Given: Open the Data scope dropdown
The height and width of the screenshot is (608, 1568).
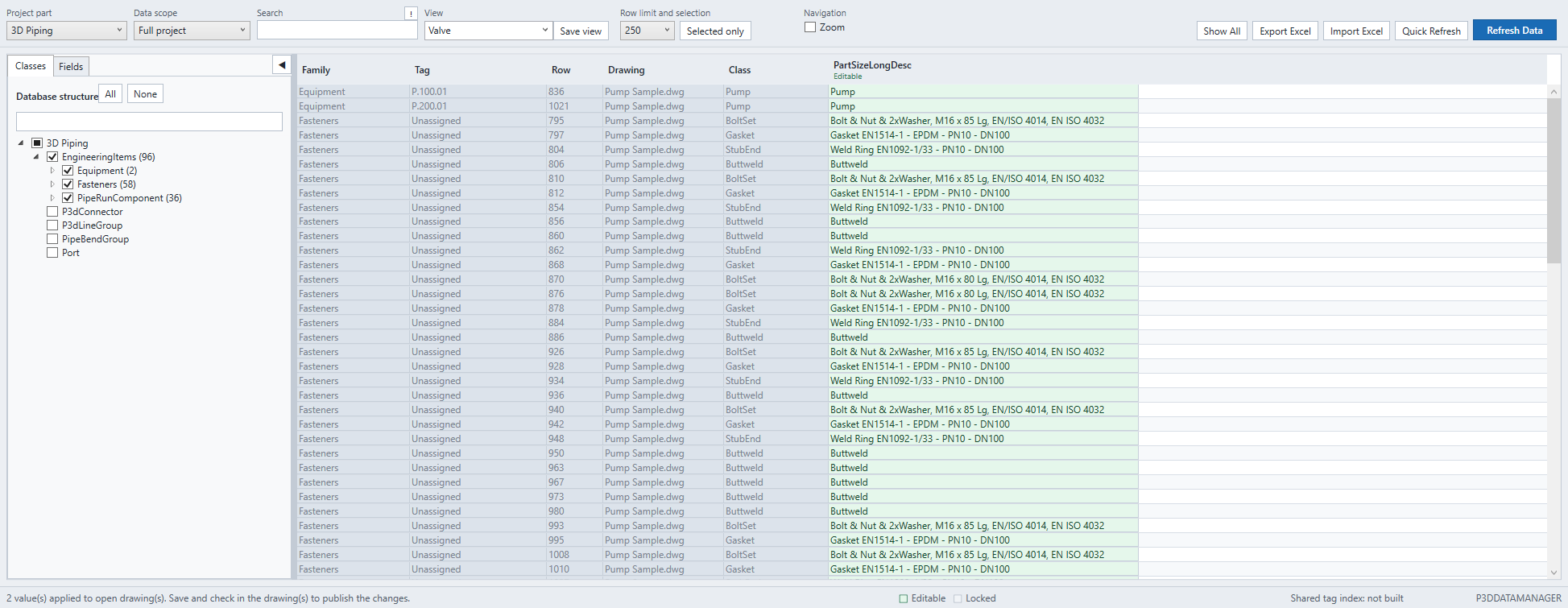Looking at the screenshot, I should click(192, 31).
